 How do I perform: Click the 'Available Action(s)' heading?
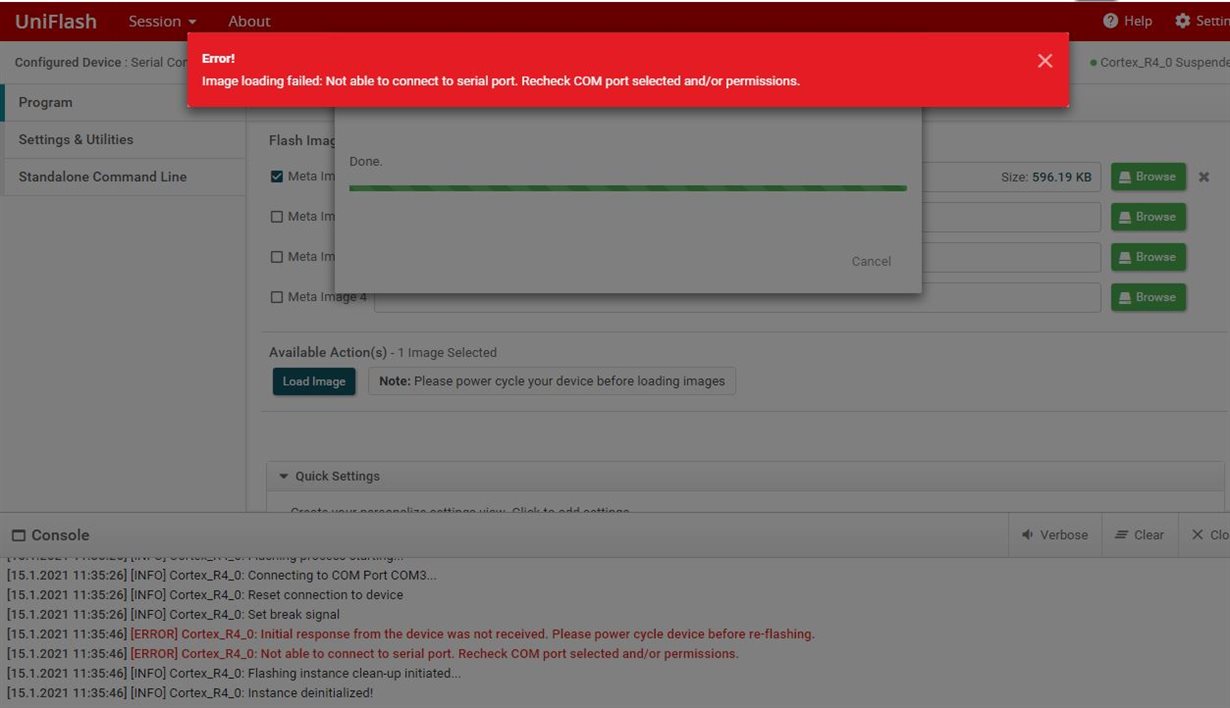328,352
